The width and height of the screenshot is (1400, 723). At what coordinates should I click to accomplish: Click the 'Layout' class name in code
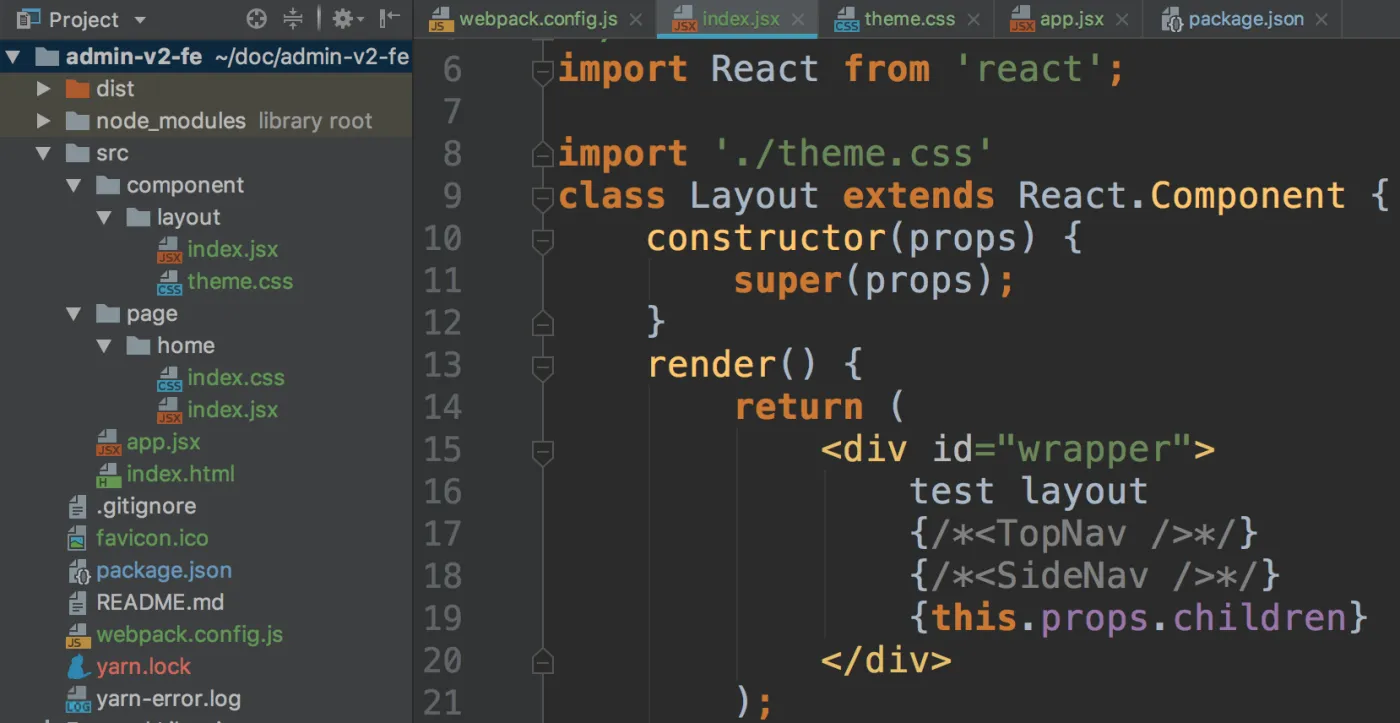[753, 195]
